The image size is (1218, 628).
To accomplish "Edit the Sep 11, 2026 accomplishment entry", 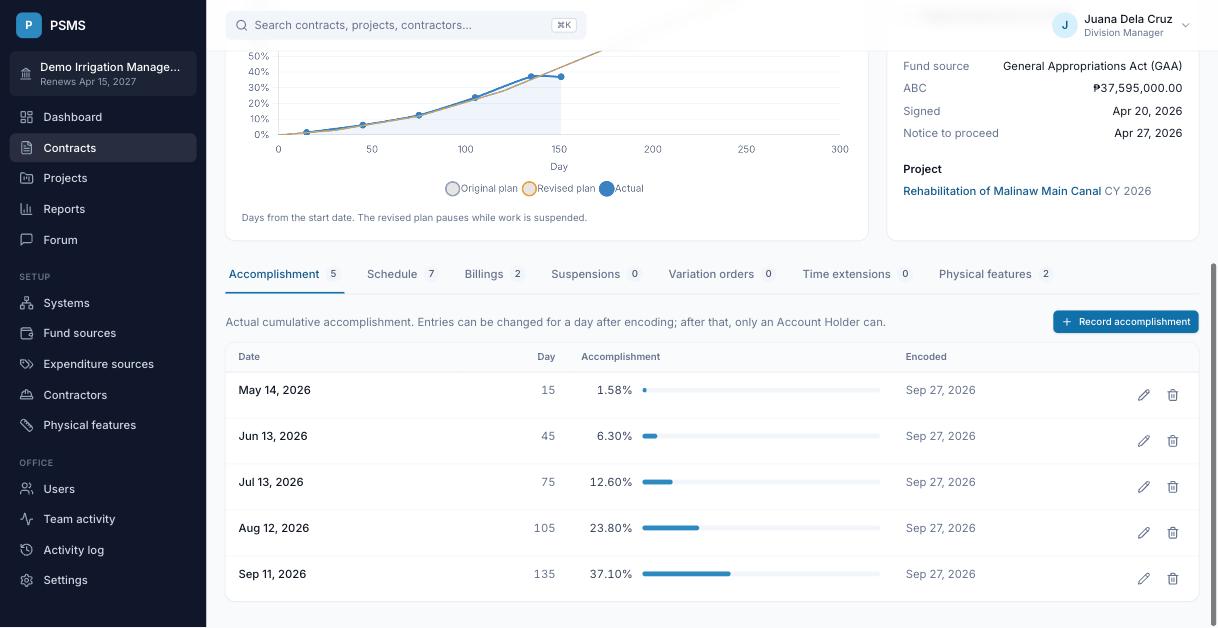I will point(1144,579).
